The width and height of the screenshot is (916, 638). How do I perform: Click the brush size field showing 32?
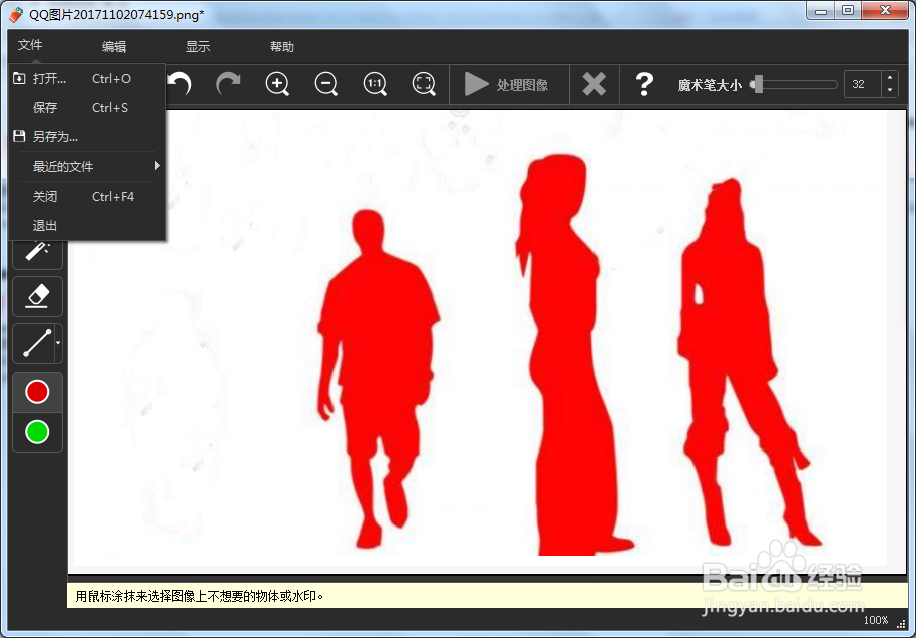862,85
